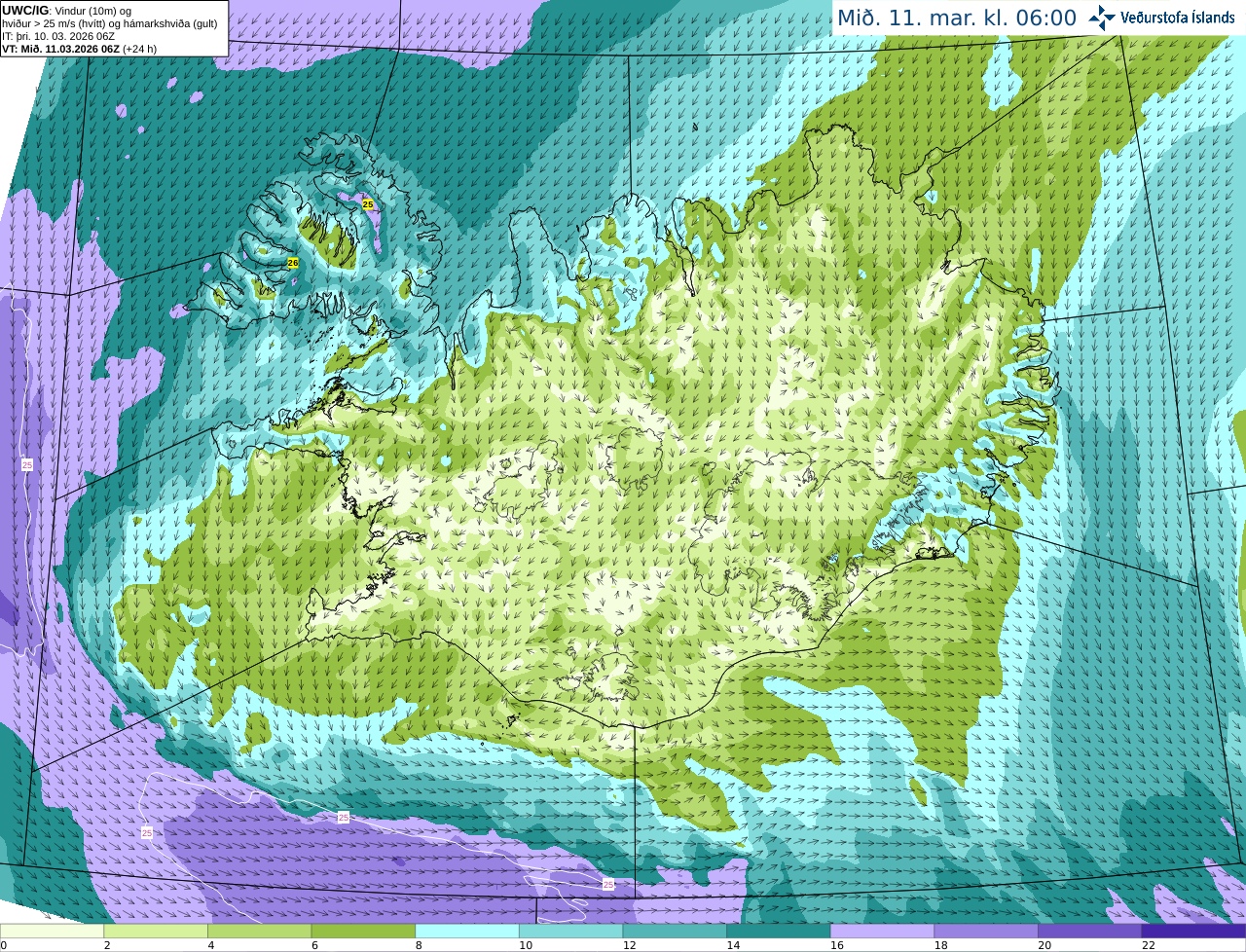Select the 12–14 m/s teal legend swatch
This screenshot has height=952, width=1246.
coord(675,931)
